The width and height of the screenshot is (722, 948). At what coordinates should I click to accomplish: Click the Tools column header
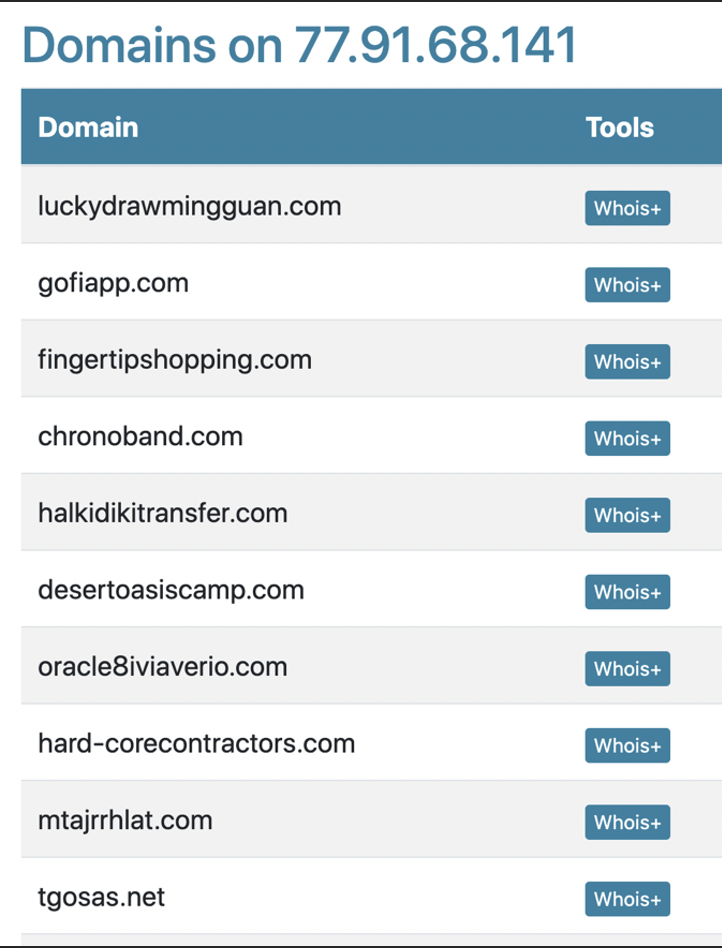click(620, 128)
